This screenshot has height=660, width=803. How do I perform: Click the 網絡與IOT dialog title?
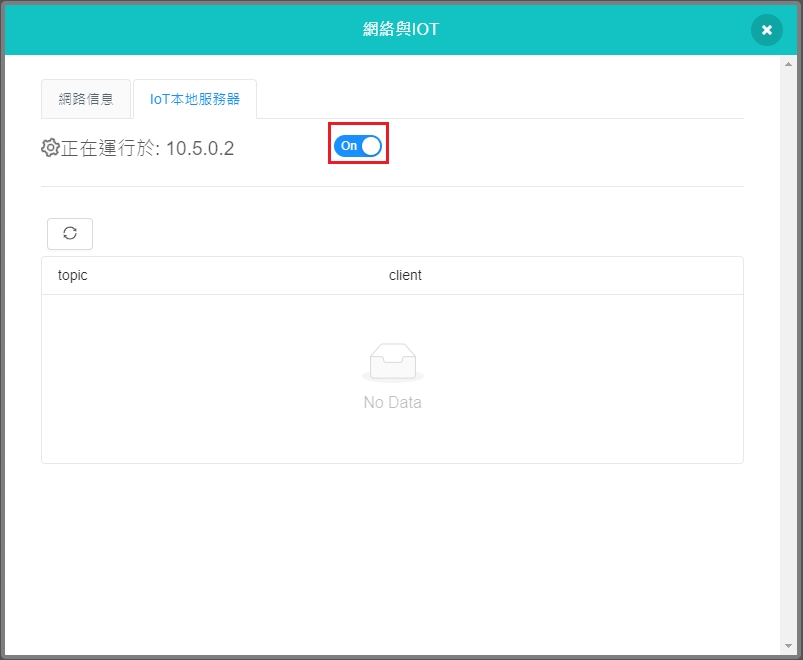tap(400, 29)
